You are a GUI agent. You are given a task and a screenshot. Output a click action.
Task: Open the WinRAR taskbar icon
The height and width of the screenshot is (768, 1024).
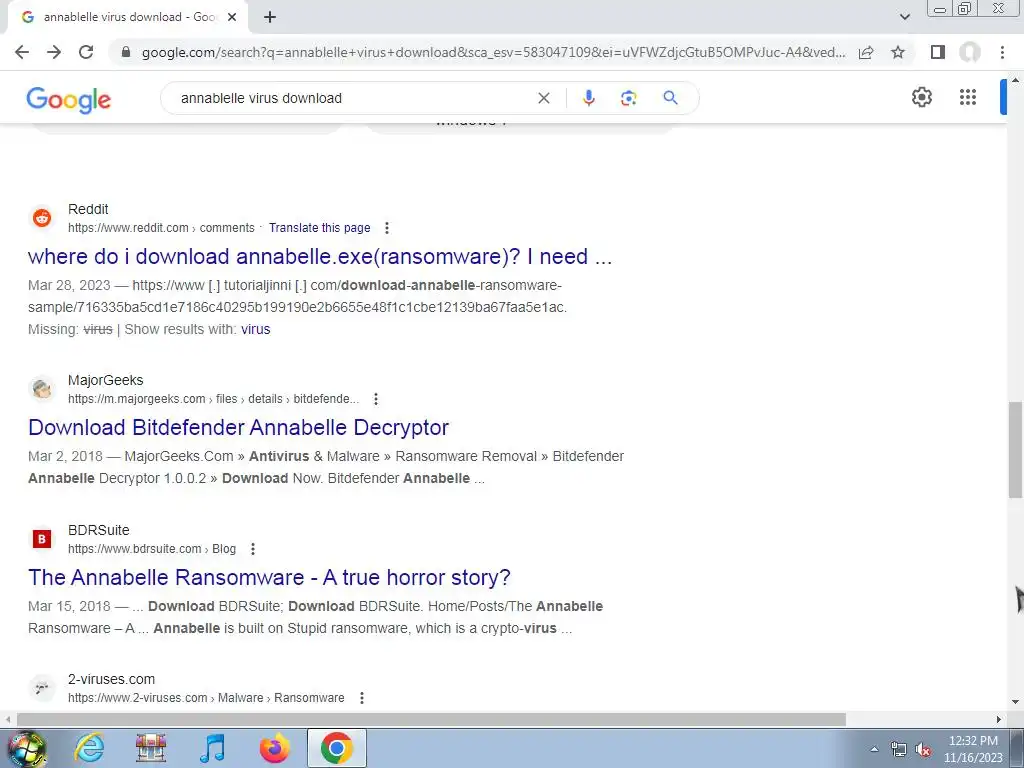point(151,748)
